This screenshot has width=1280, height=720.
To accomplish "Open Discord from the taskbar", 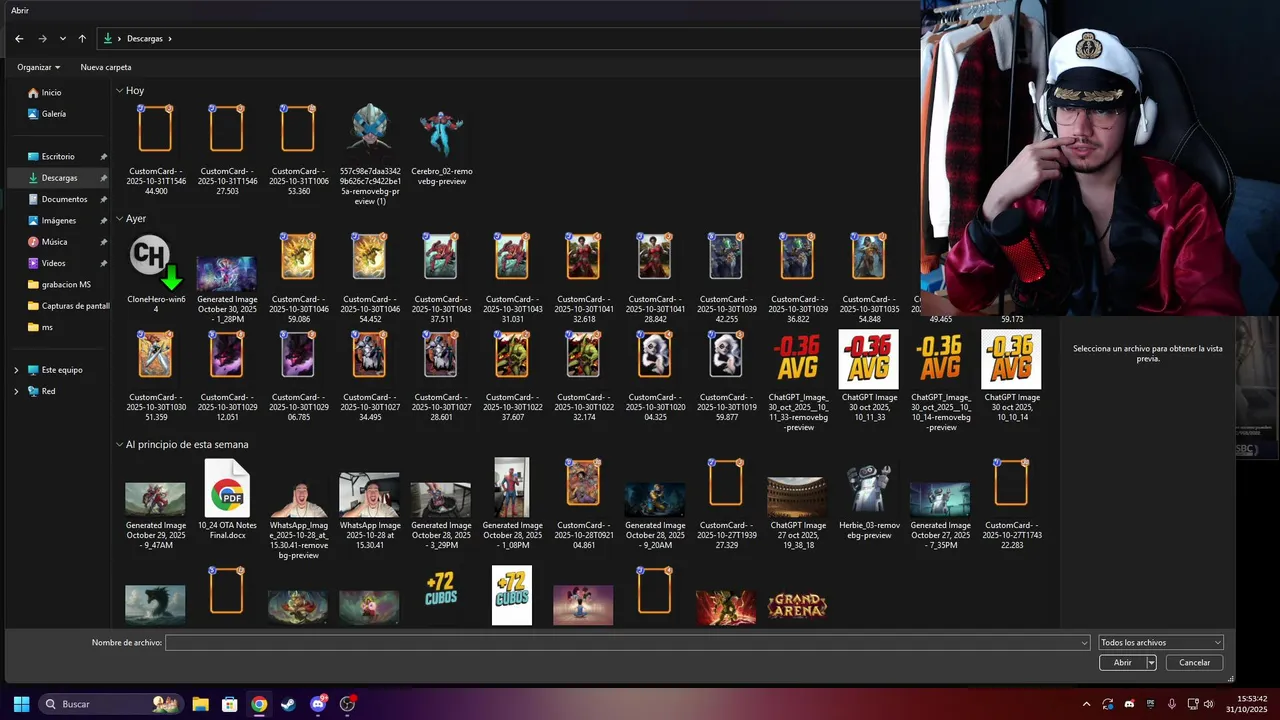I will pos(318,704).
